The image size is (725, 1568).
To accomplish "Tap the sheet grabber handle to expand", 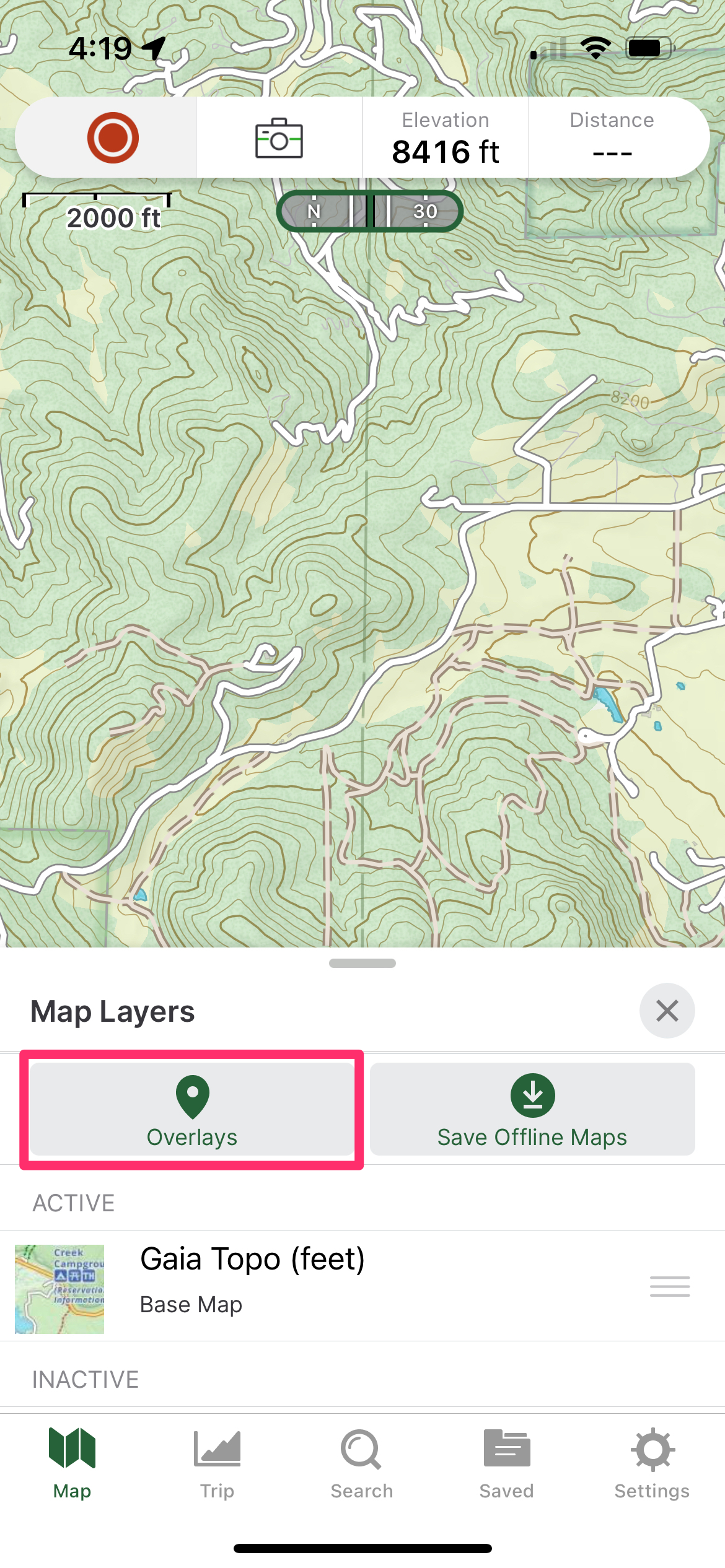I will coord(362,964).
